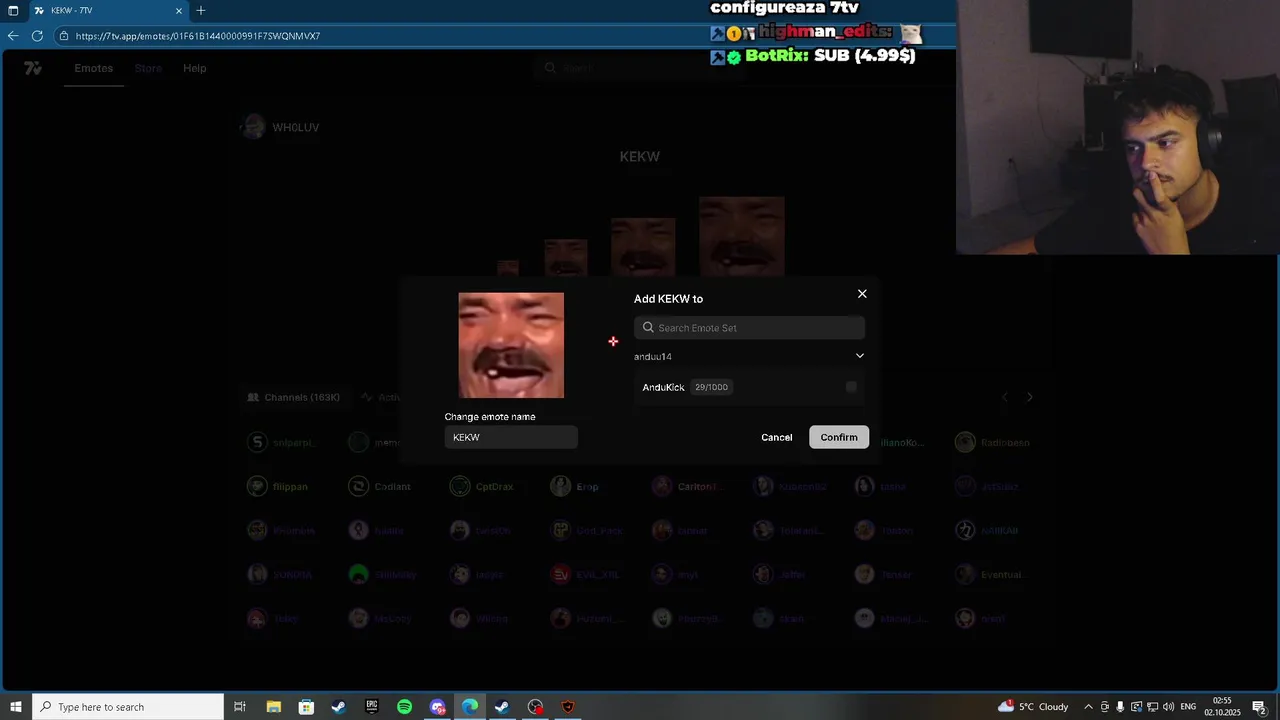Launch Epic Games from taskbar
This screenshot has height=720, width=1280.
coord(372,707)
